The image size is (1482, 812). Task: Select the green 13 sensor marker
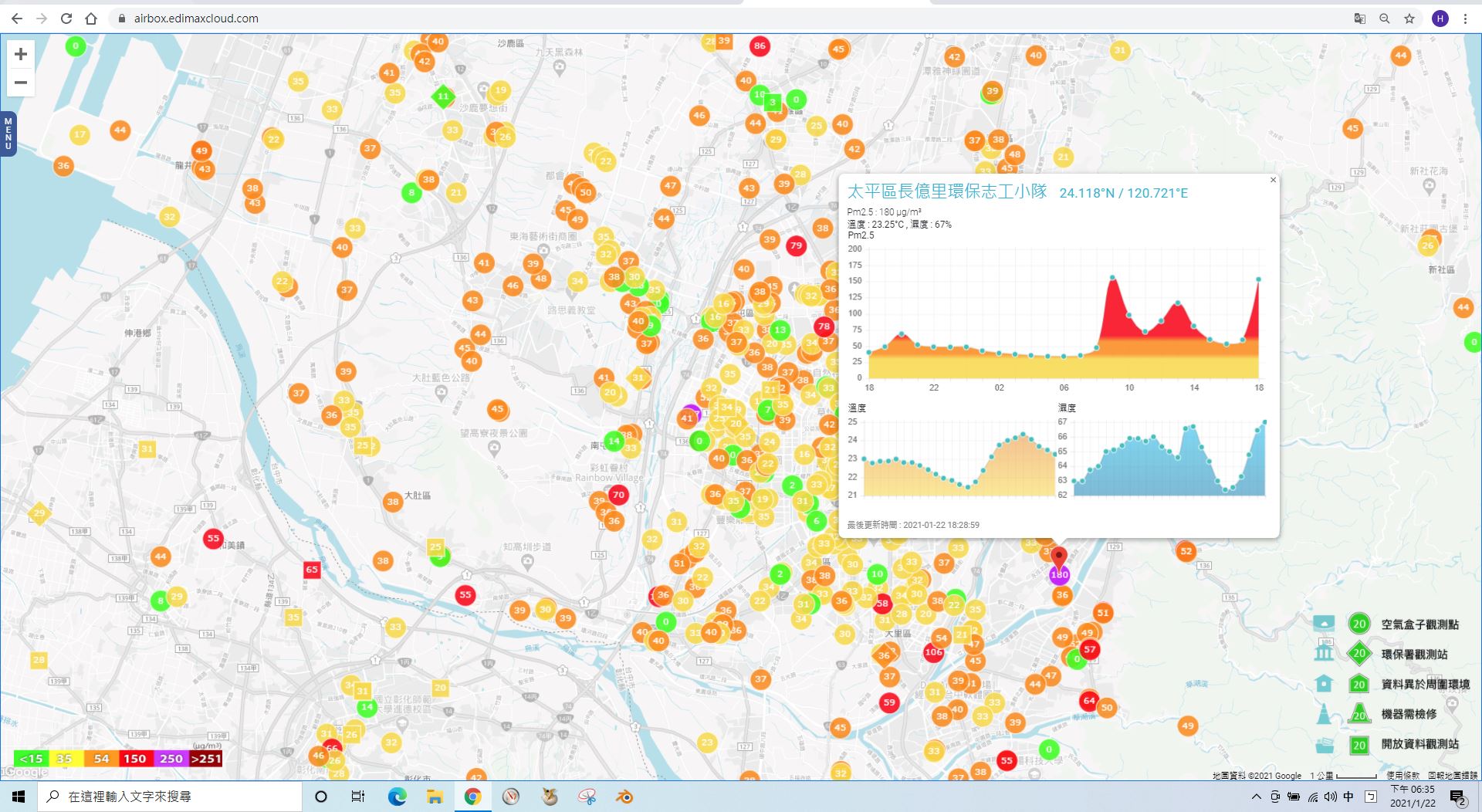click(780, 330)
